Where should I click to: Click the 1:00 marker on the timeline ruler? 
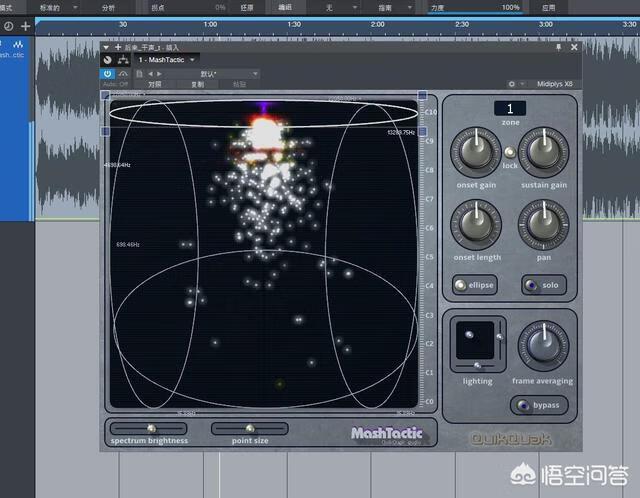tap(210, 24)
